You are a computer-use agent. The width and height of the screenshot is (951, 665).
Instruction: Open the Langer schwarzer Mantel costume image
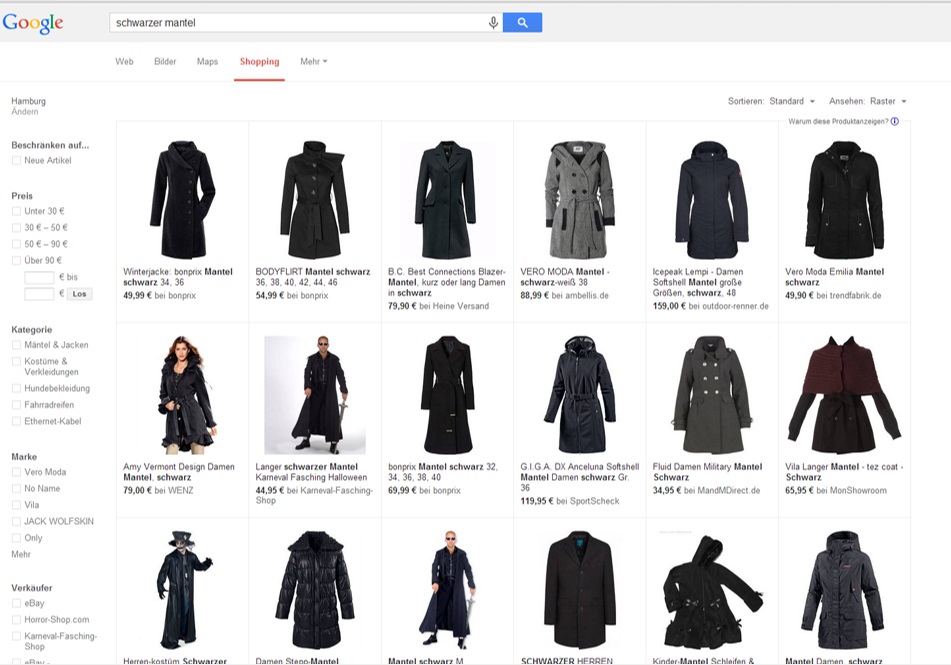315,395
